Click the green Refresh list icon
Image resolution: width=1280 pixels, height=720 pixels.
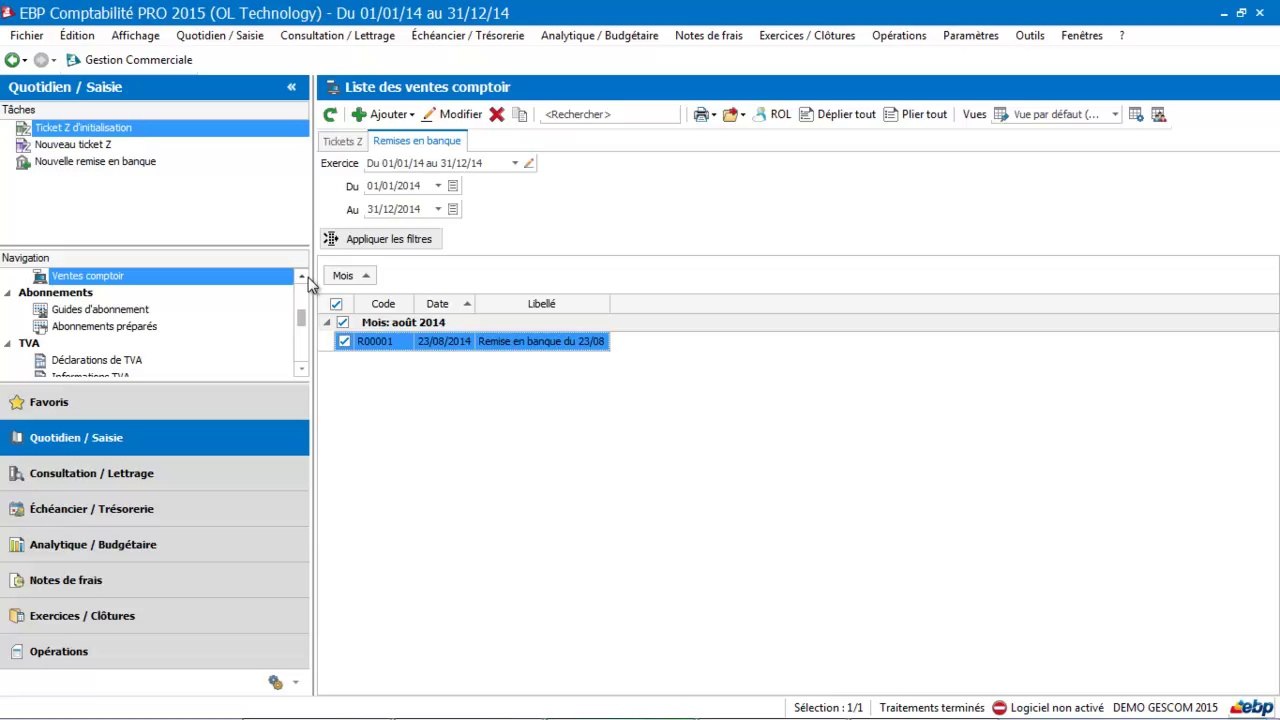[330, 115]
